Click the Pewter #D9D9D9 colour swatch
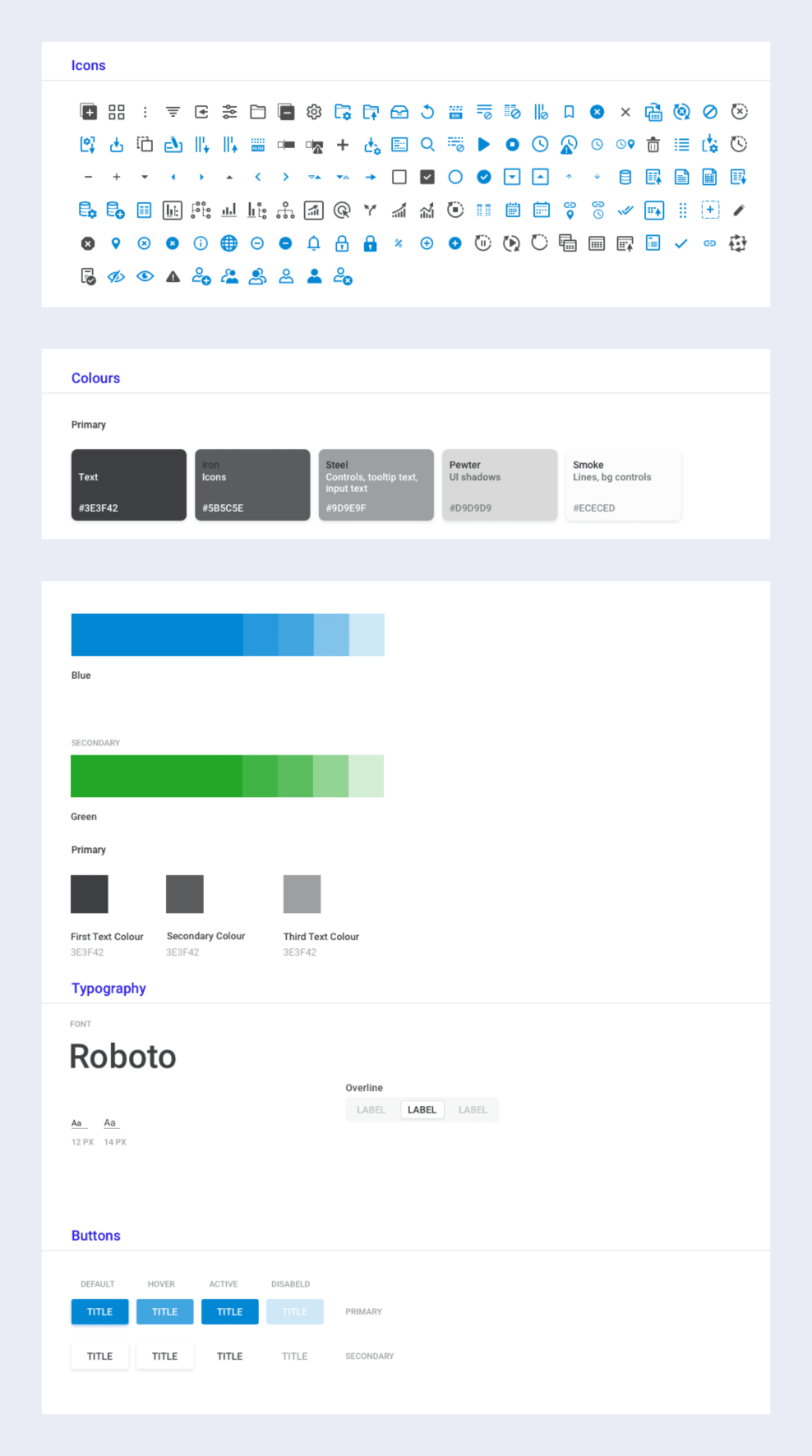Image resolution: width=812 pixels, height=1456 pixels. 499,485
